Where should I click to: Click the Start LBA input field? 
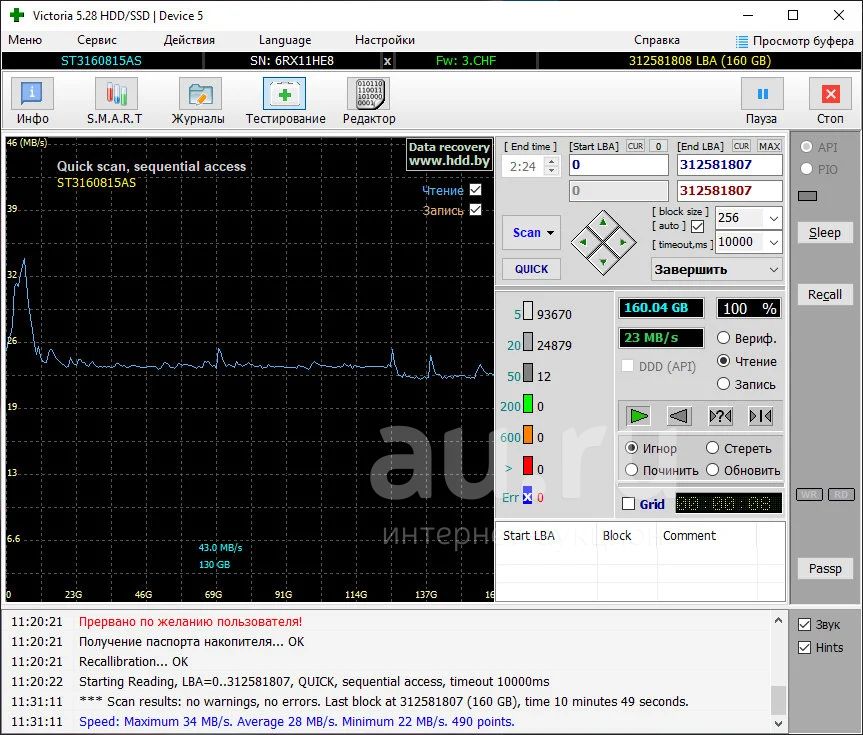point(619,165)
